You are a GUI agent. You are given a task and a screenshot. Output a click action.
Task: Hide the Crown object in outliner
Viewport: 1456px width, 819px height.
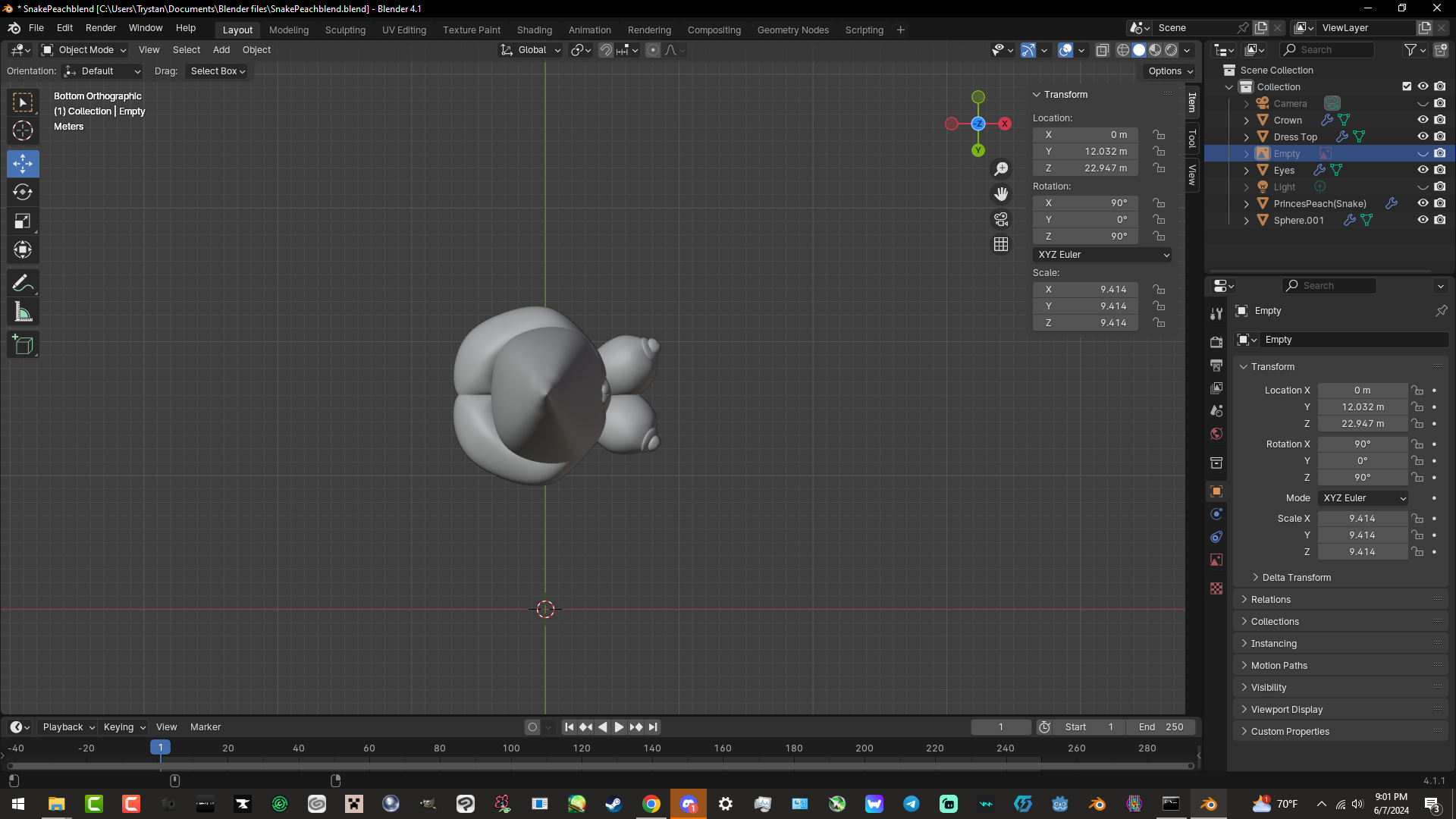[x=1423, y=120]
